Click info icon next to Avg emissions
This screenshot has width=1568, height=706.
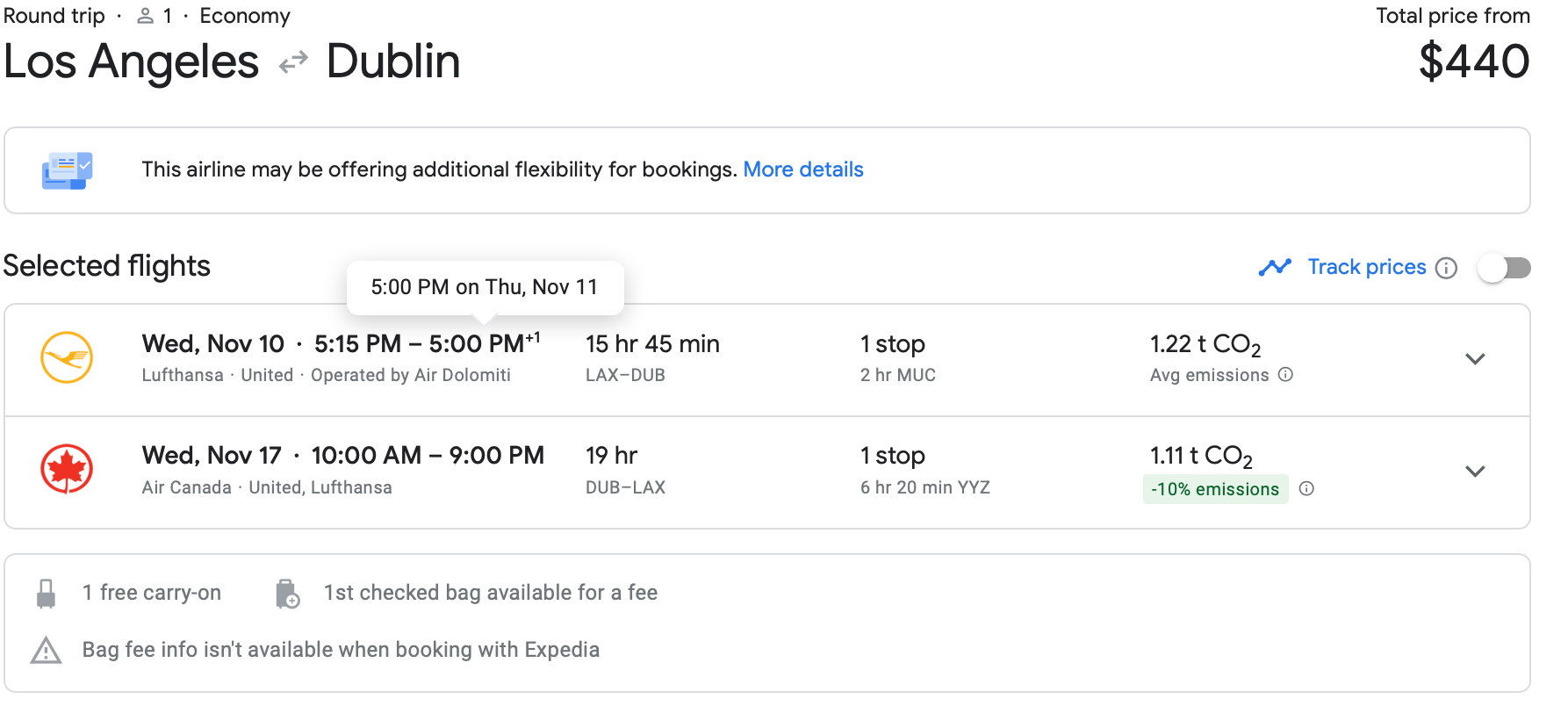click(x=1285, y=375)
